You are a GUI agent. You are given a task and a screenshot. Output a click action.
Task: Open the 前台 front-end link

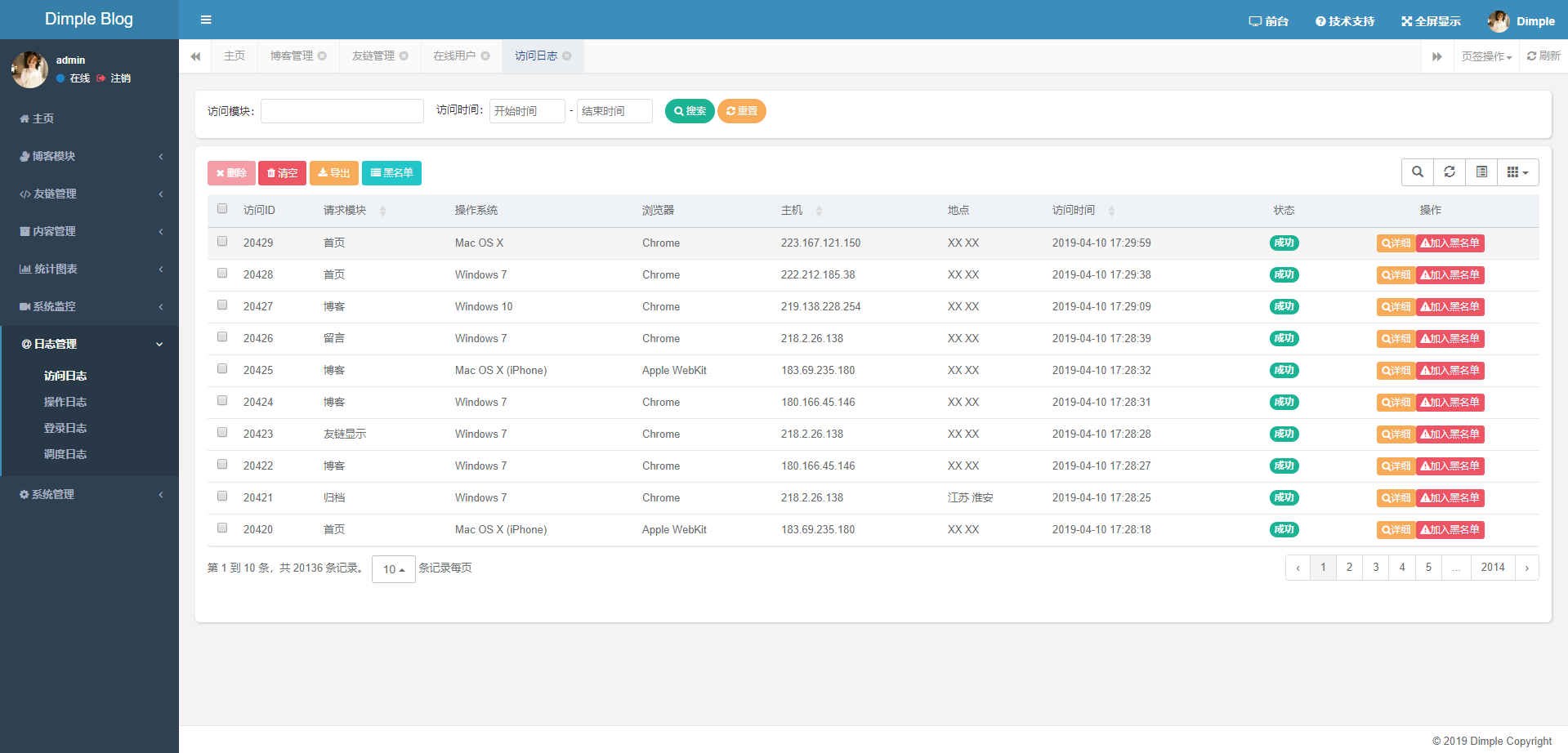click(1268, 21)
